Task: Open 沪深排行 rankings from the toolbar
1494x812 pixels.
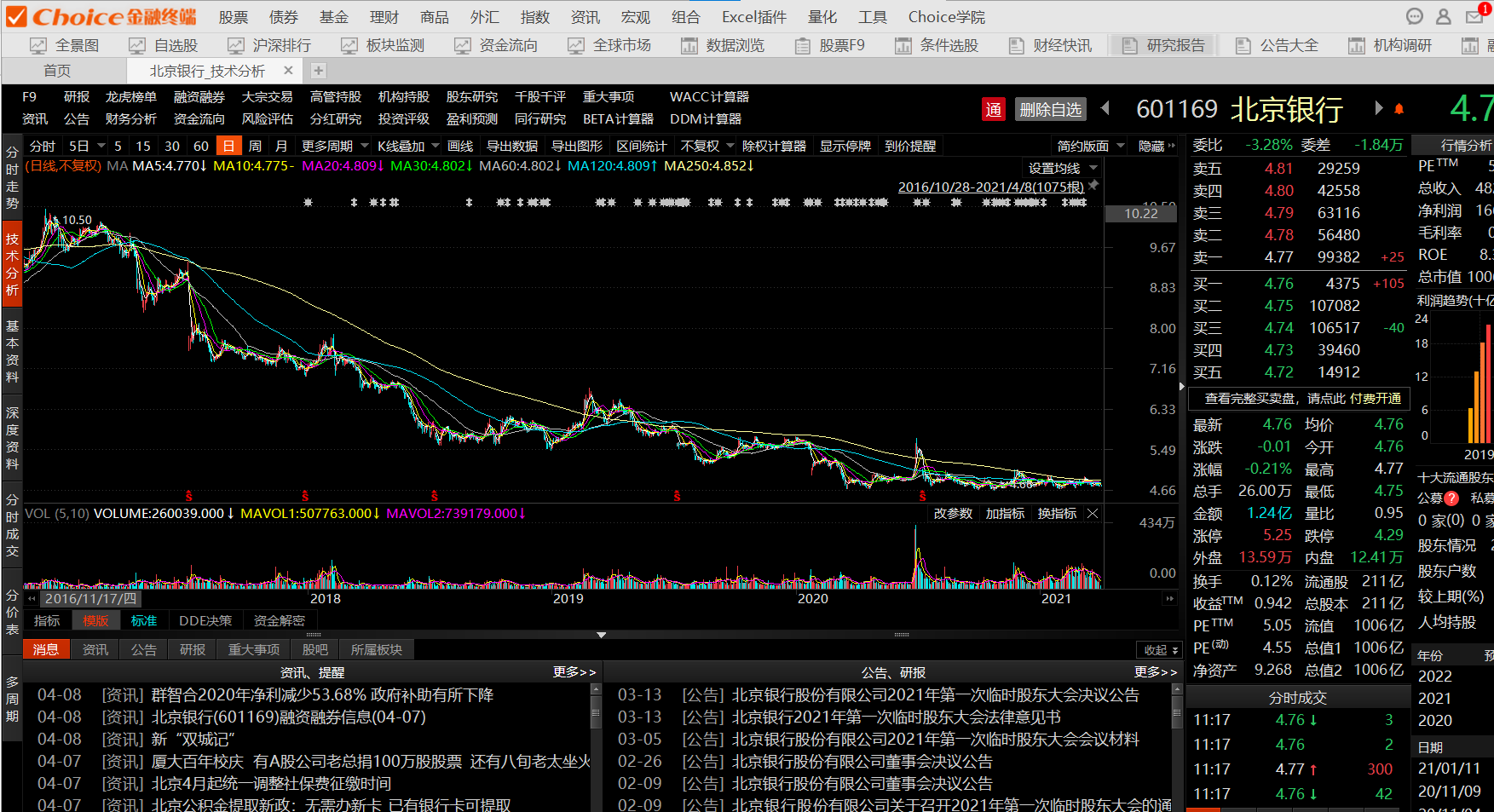Action: (269, 45)
